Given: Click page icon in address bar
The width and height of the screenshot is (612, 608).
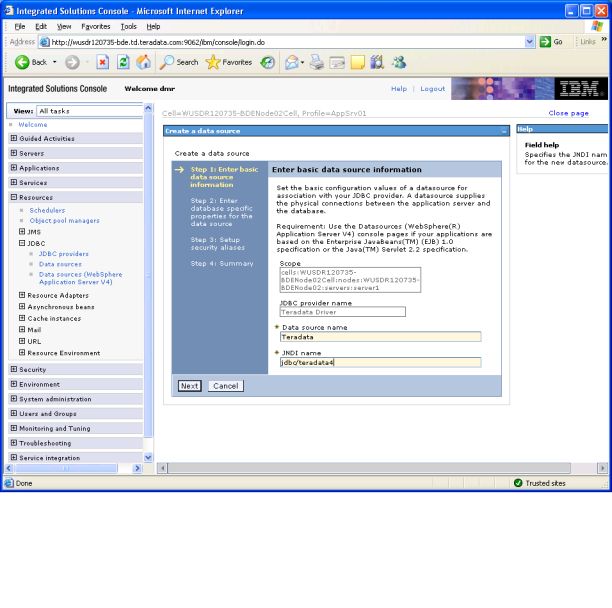Looking at the screenshot, I should click(45, 42).
